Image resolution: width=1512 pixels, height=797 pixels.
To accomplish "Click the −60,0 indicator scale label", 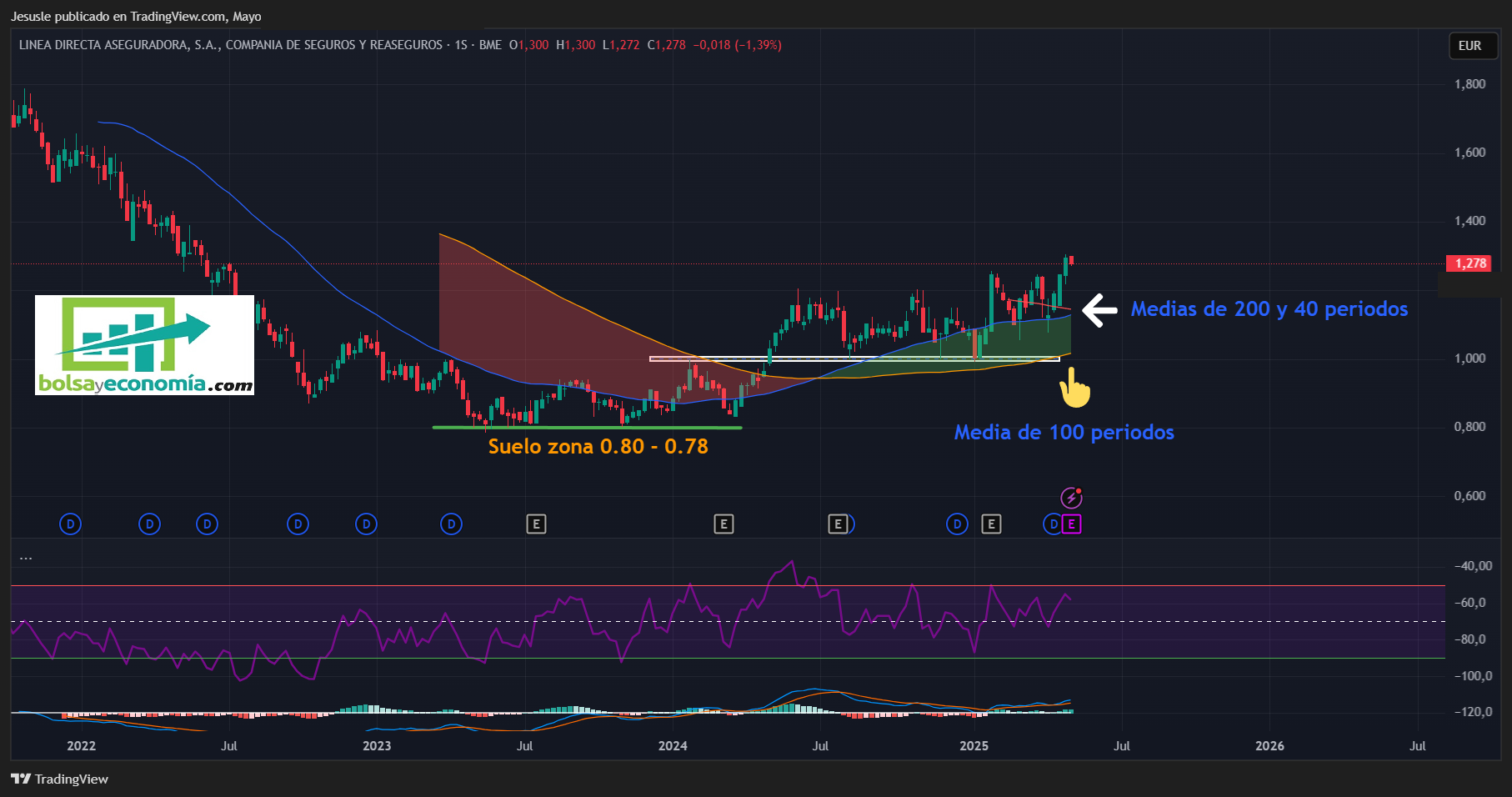I will coord(1469,603).
